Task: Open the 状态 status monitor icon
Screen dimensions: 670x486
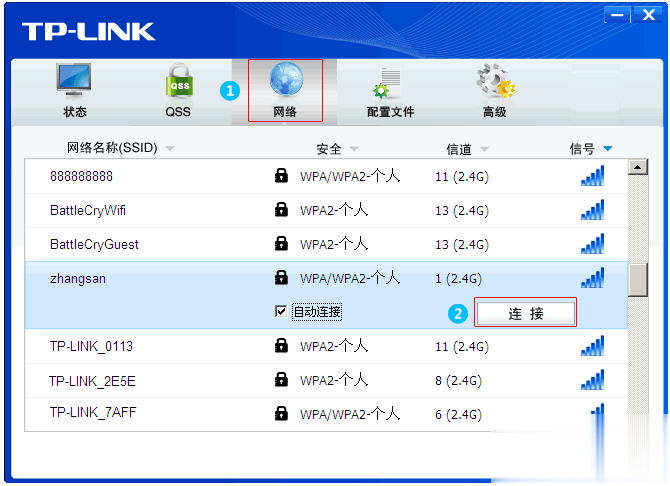Action: coord(74,80)
